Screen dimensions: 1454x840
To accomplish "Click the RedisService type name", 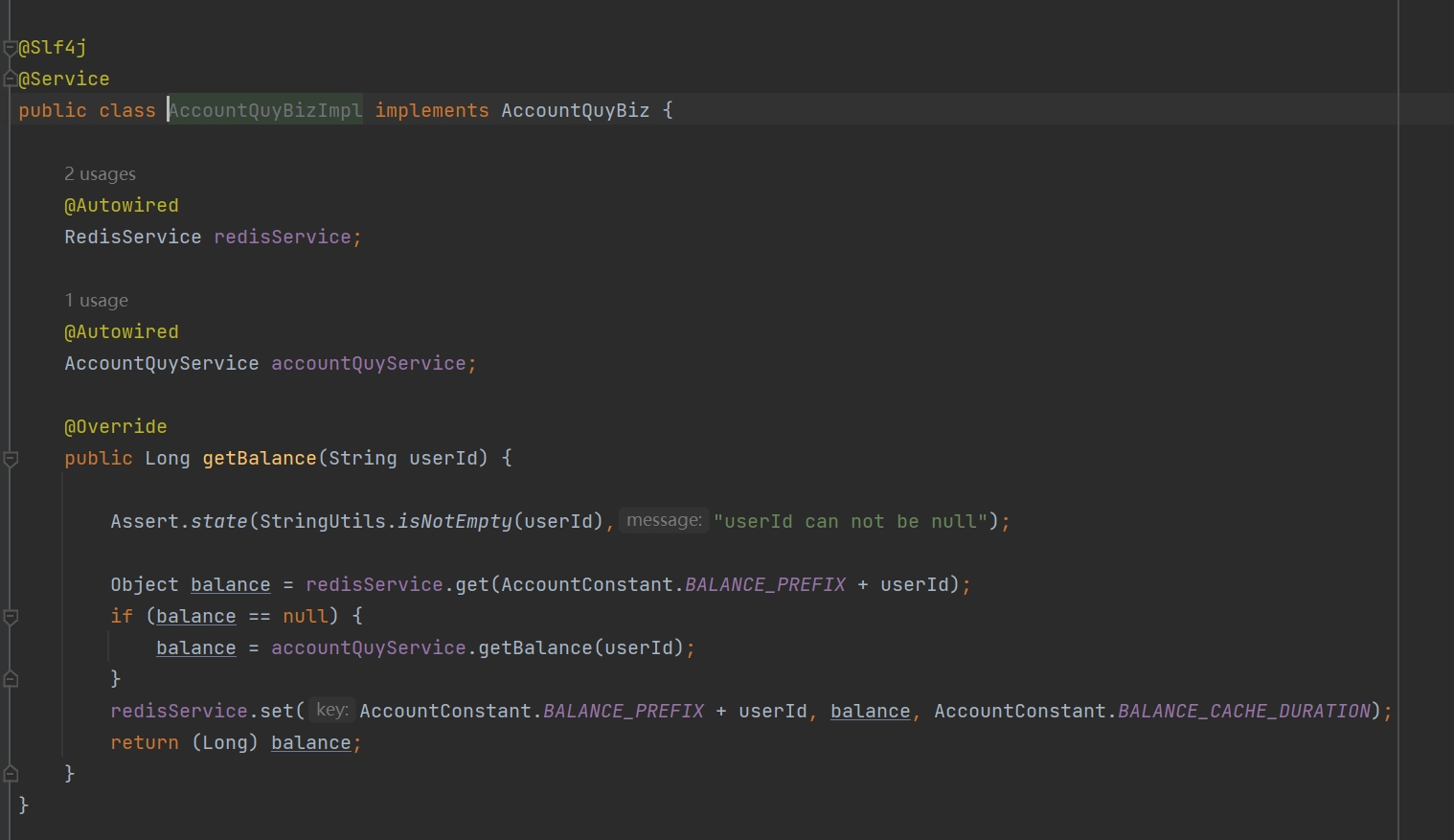I will click(x=133, y=238).
